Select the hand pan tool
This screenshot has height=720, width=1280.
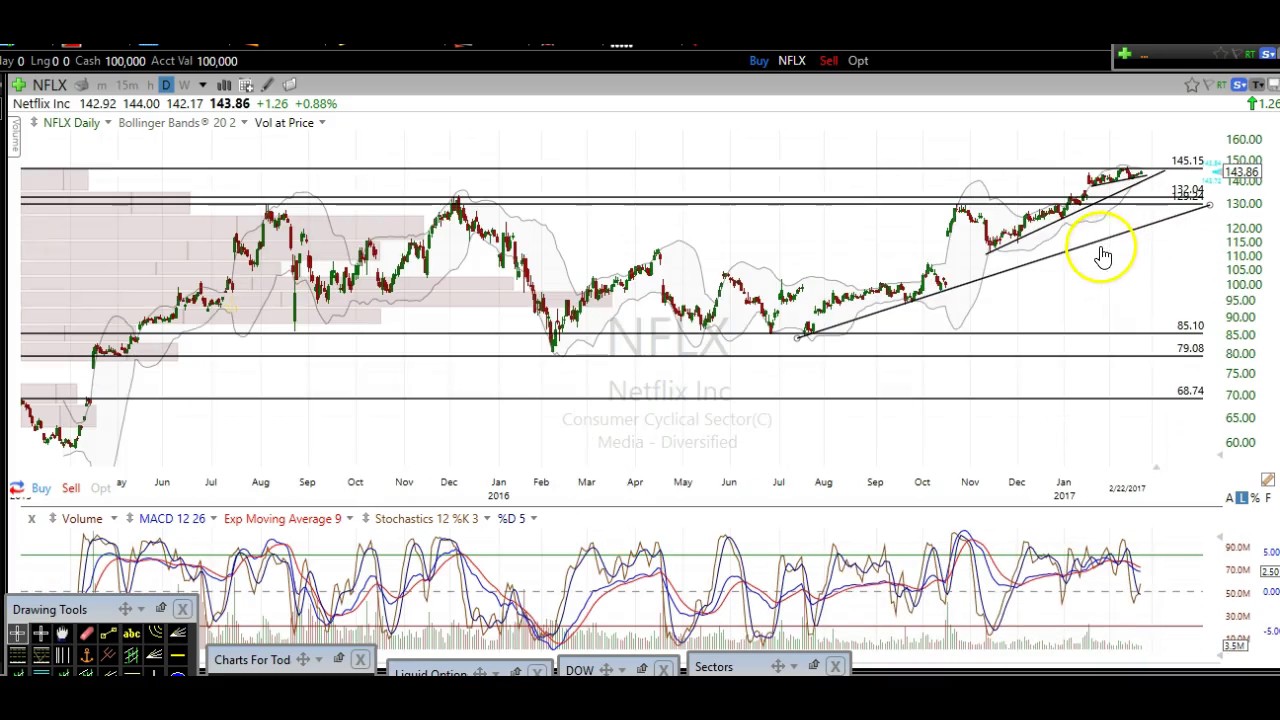tap(62, 633)
